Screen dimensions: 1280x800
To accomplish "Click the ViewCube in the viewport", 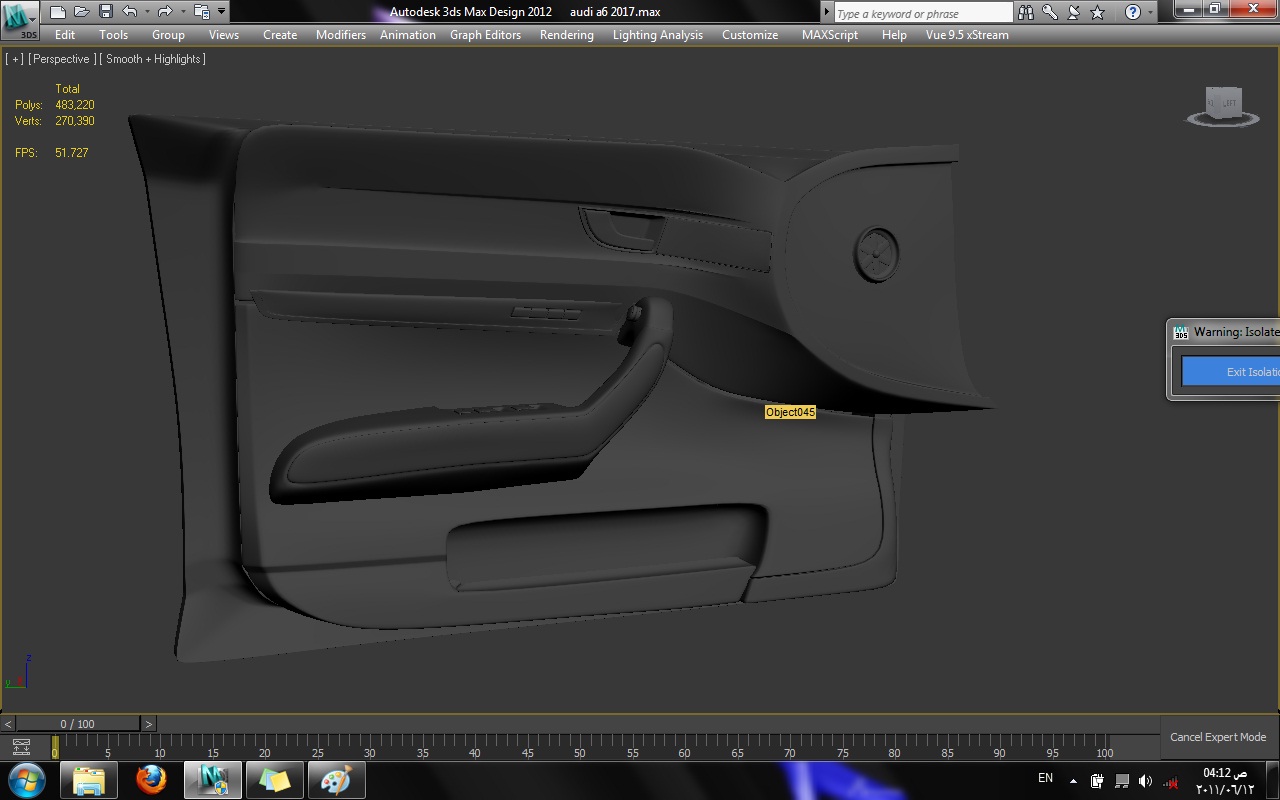I will 1222,105.
